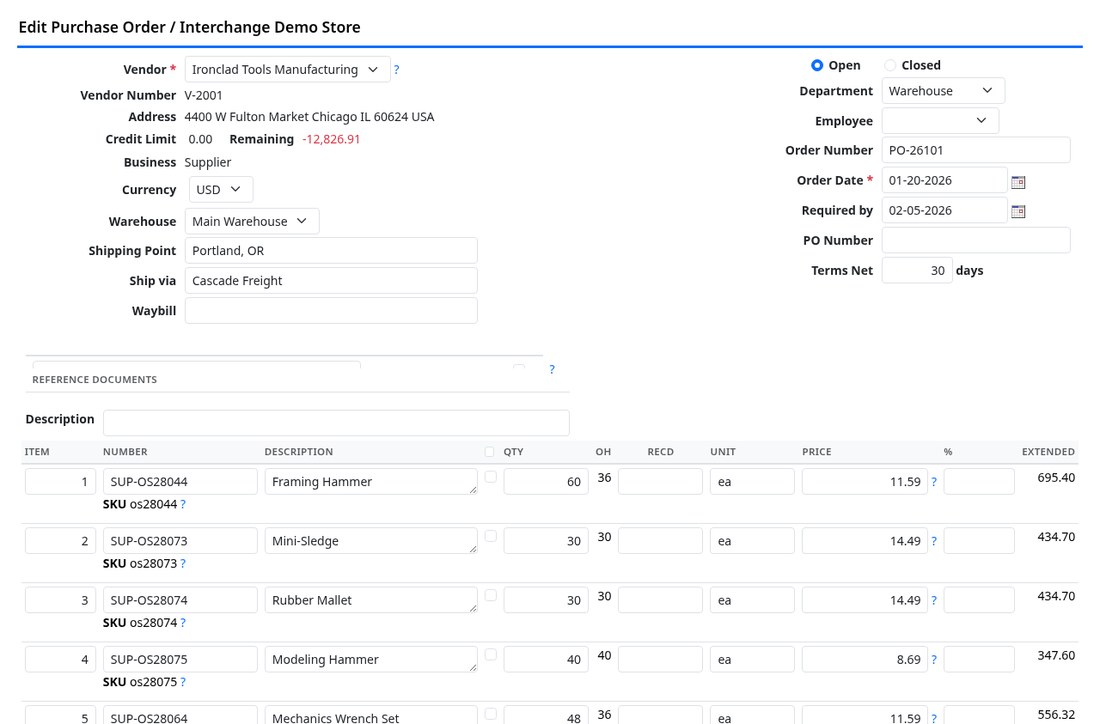Viewport: 1100px width, 724px height.
Task: Click the QTY field for Framing Hammer
Action: [x=546, y=482]
